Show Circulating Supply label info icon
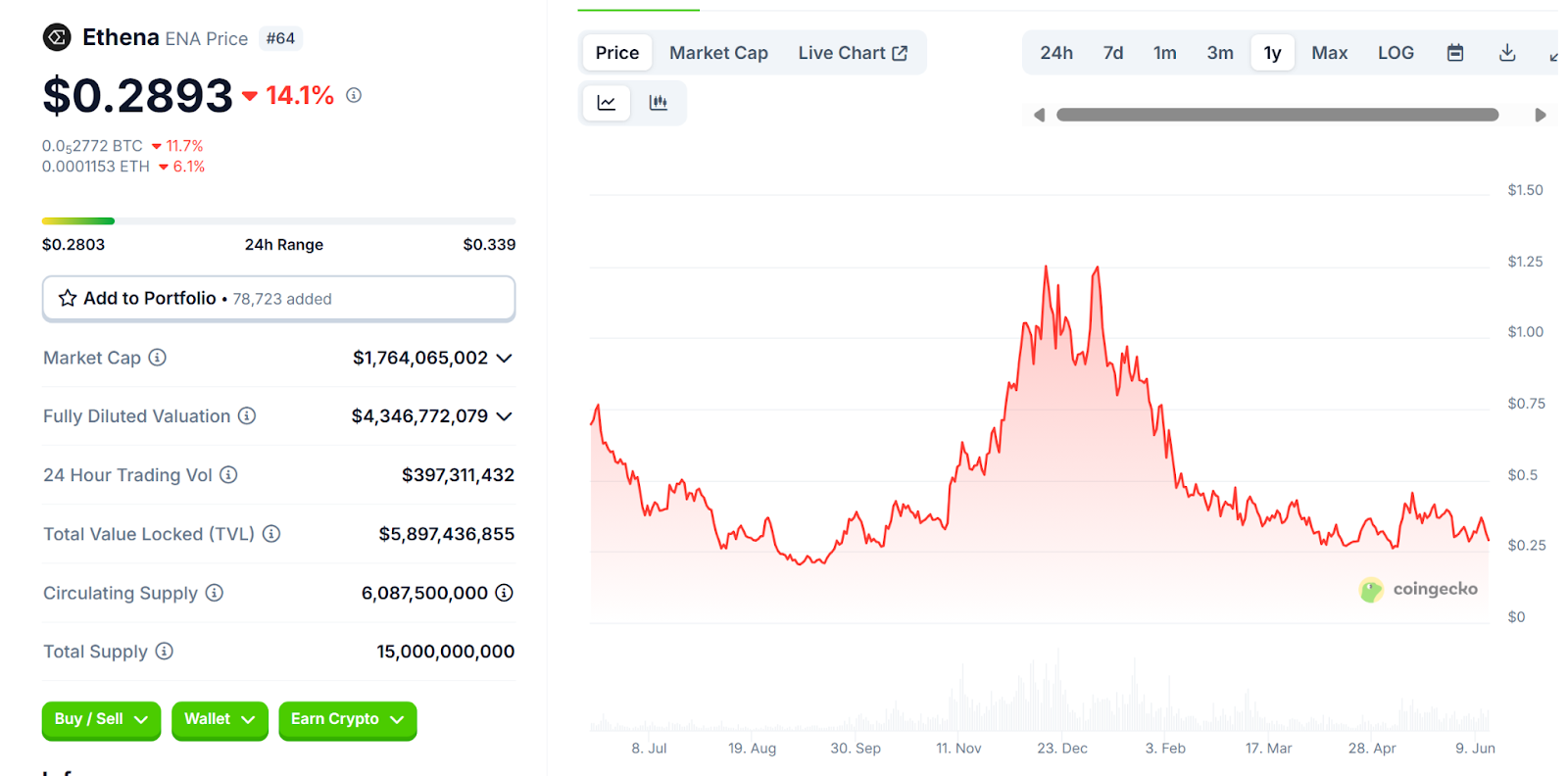This screenshot has width=1568, height=776. pos(215,593)
